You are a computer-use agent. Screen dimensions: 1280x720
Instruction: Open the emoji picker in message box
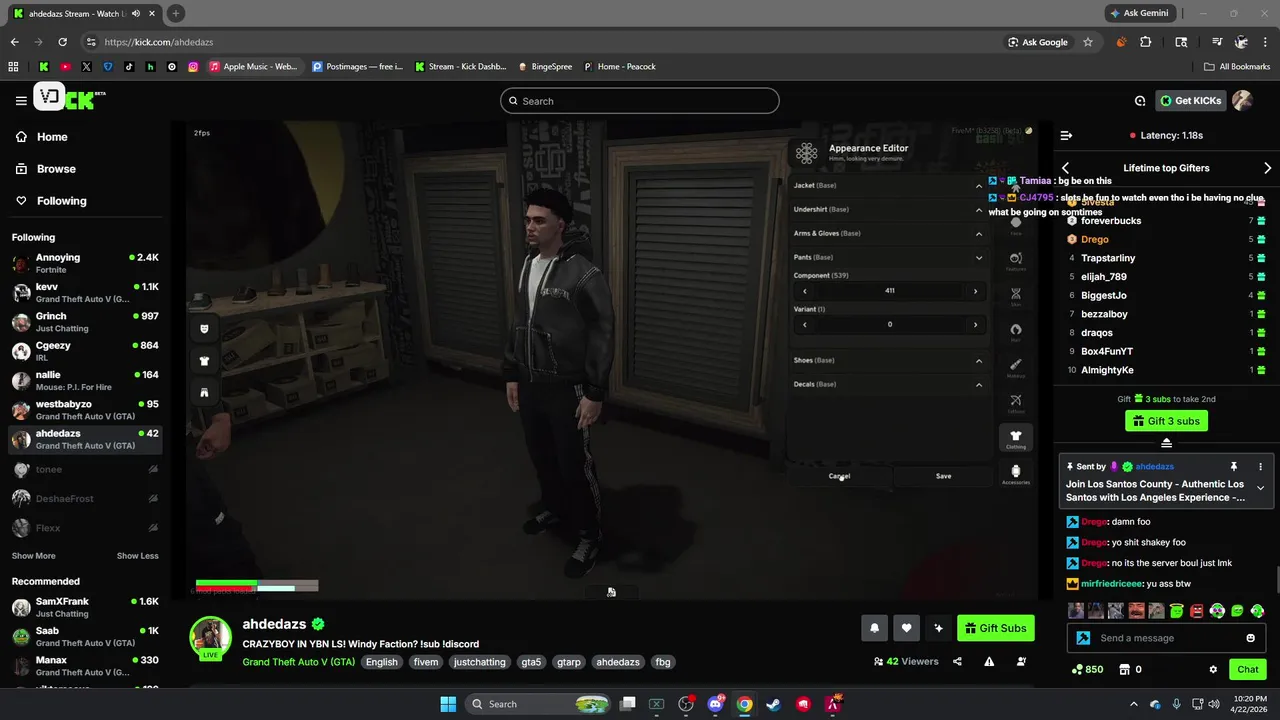(1251, 638)
